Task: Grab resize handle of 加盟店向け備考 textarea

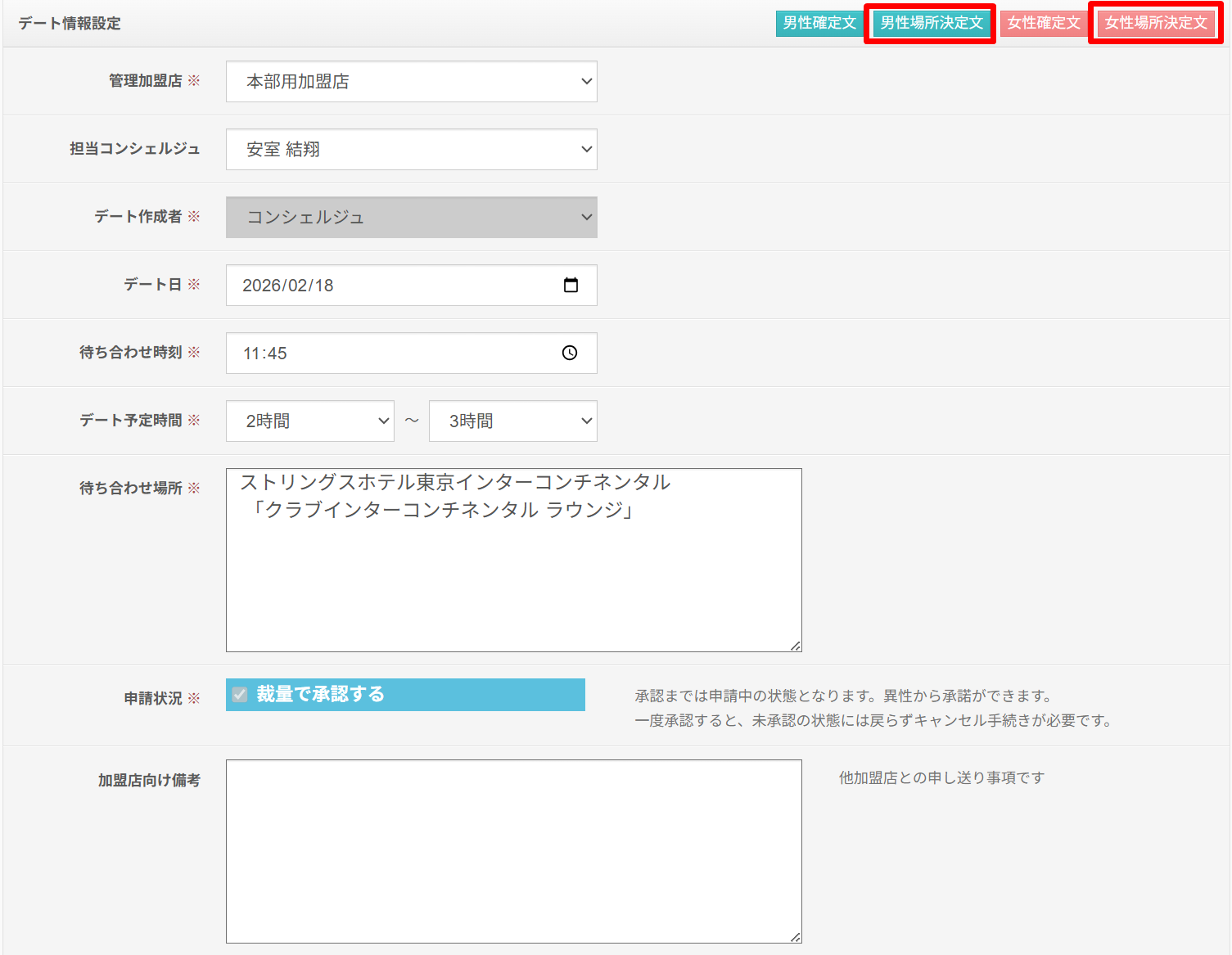Action: point(796,937)
